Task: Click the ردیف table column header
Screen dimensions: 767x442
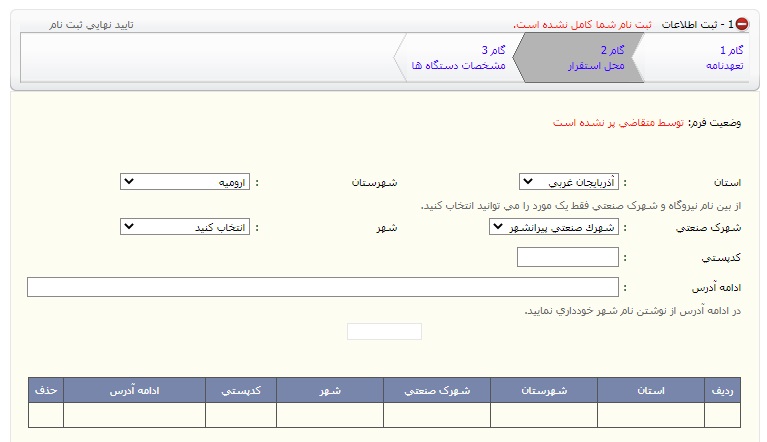Action: point(722,391)
